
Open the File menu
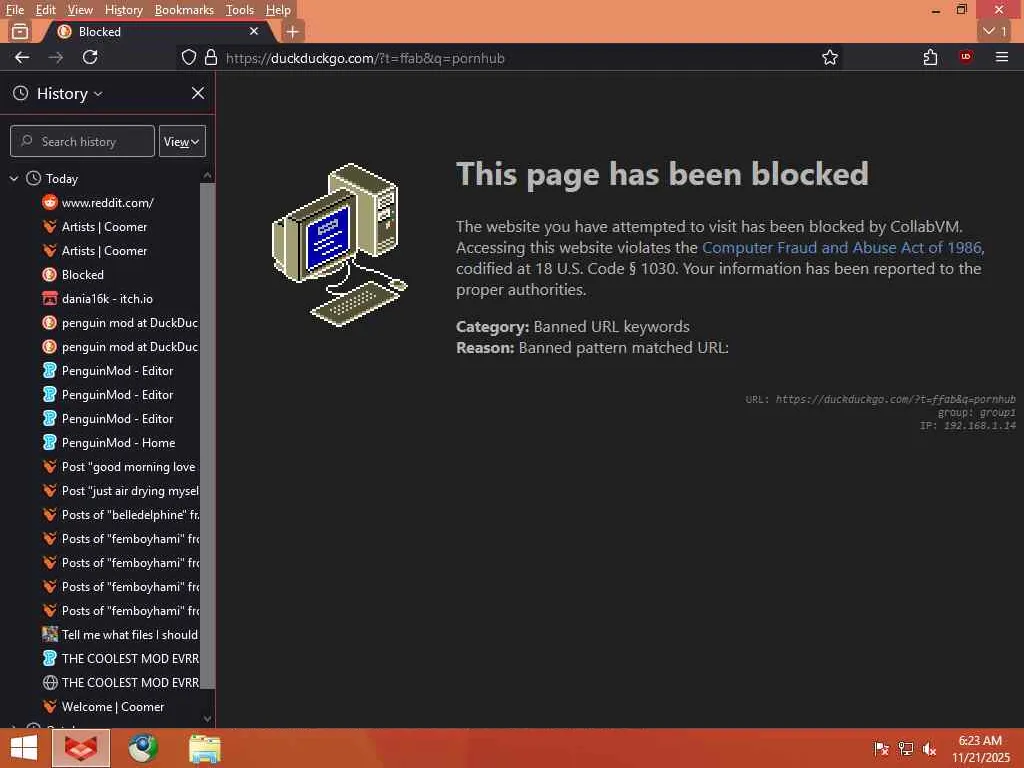(14, 10)
